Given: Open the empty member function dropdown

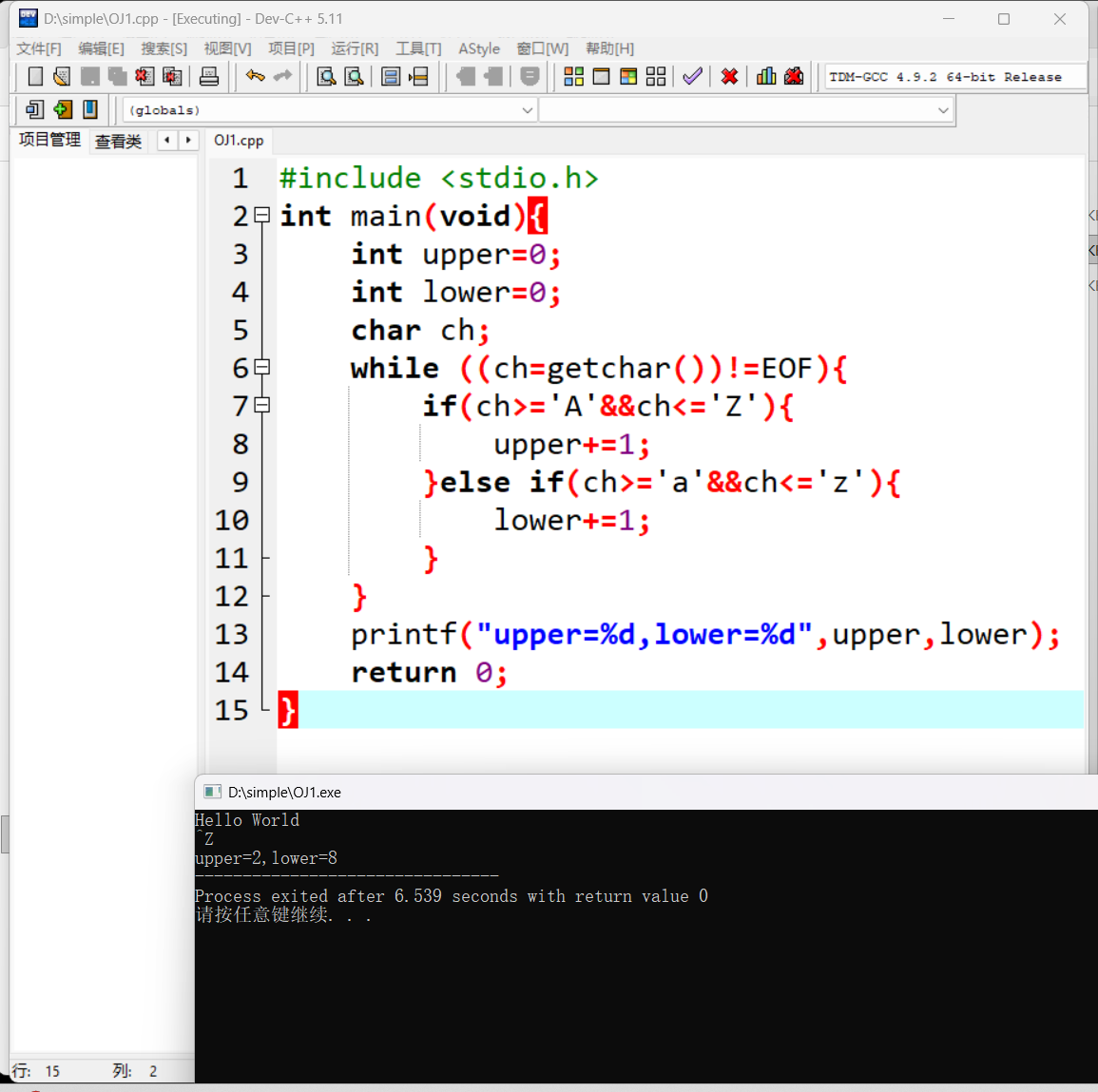Looking at the screenshot, I should [x=746, y=110].
